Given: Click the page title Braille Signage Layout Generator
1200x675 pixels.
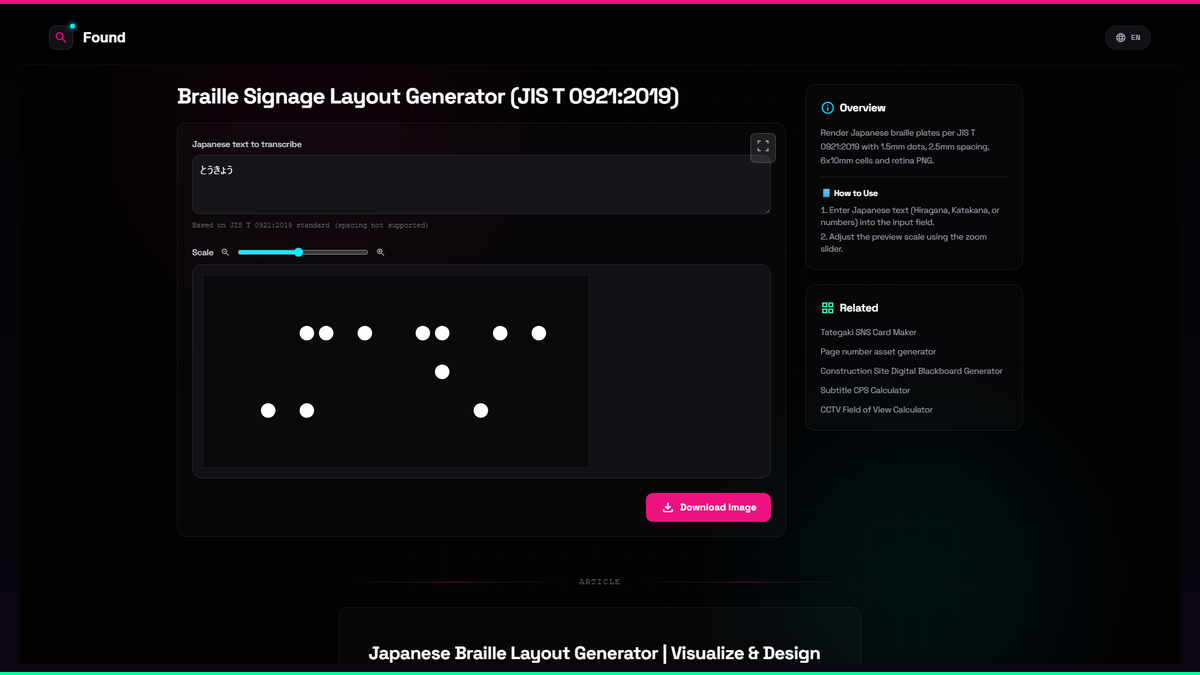Looking at the screenshot, I should pos(428,97).
